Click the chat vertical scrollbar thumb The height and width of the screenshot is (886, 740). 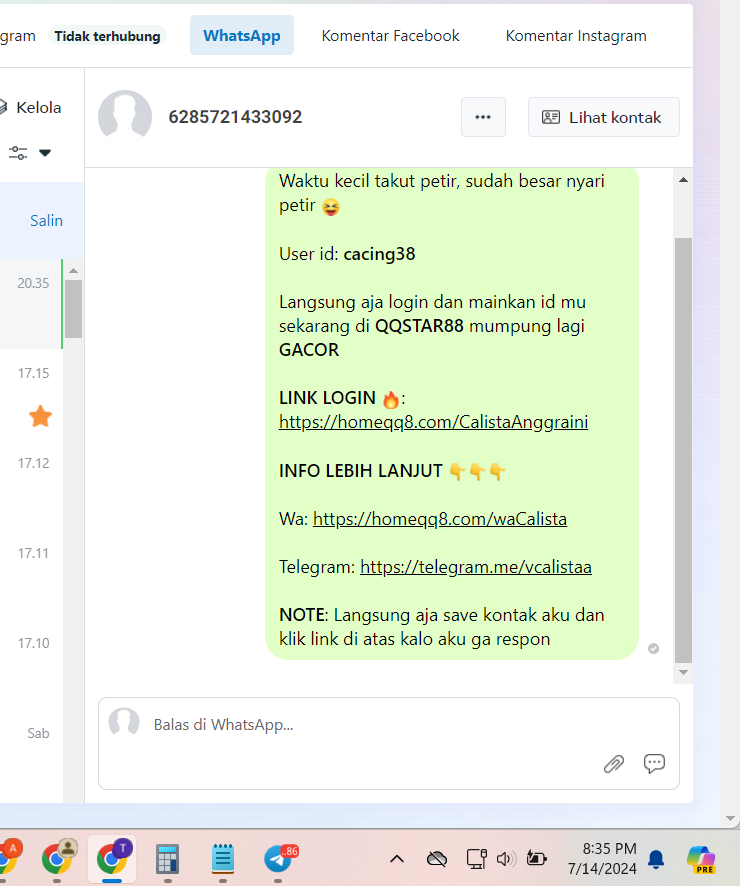pos(683,450)
